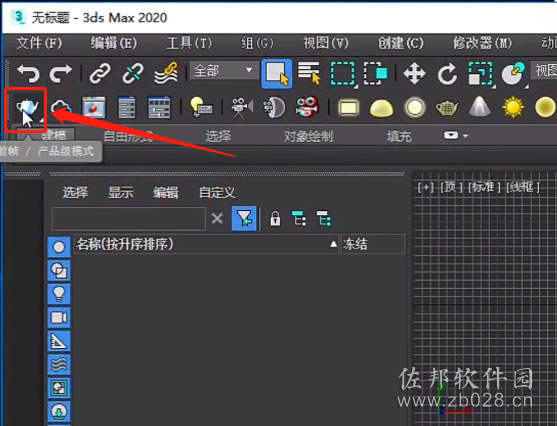Select the Scale tool

(480, 74)
